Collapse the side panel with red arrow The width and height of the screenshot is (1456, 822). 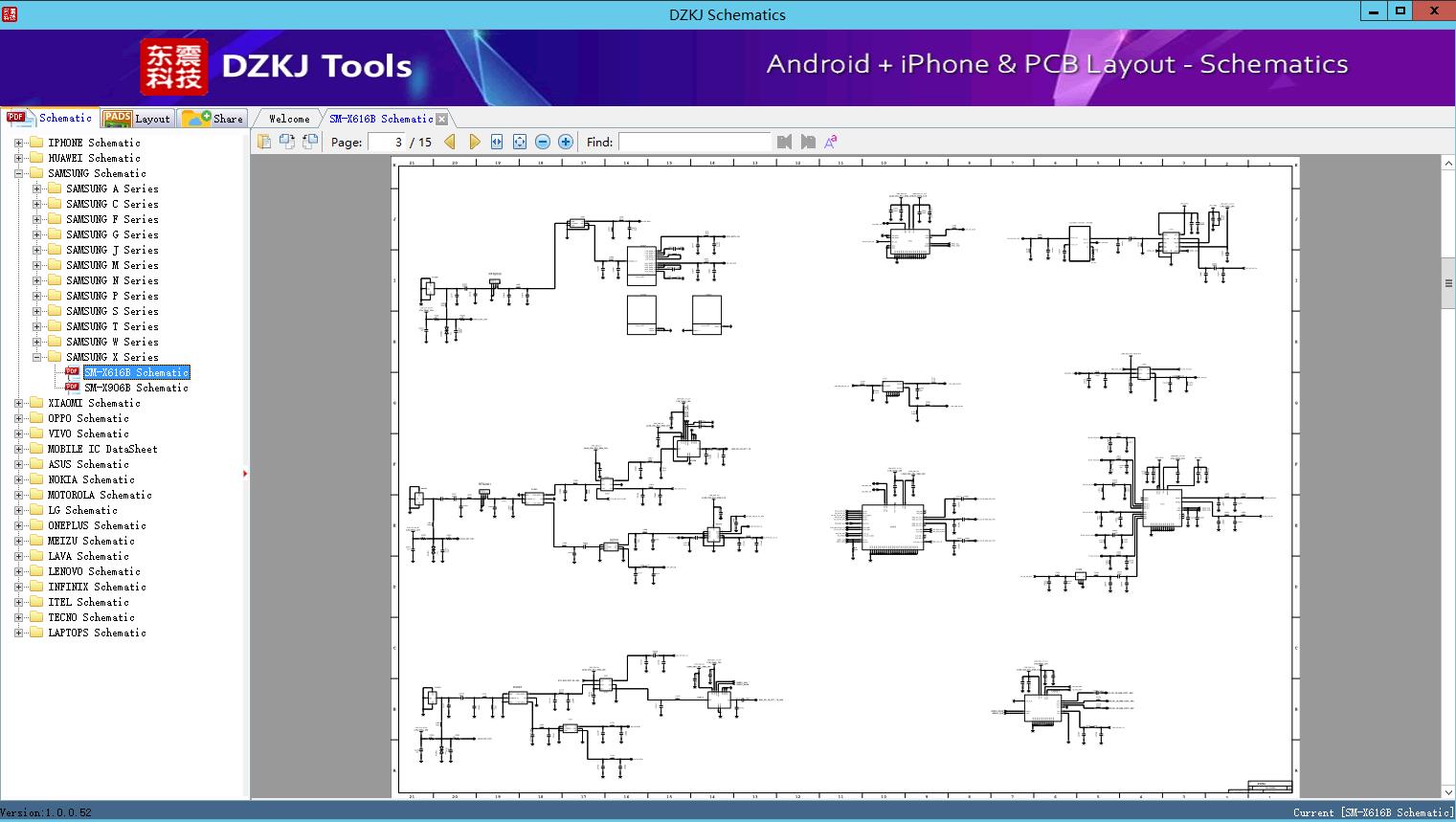(x=245, y=473)
